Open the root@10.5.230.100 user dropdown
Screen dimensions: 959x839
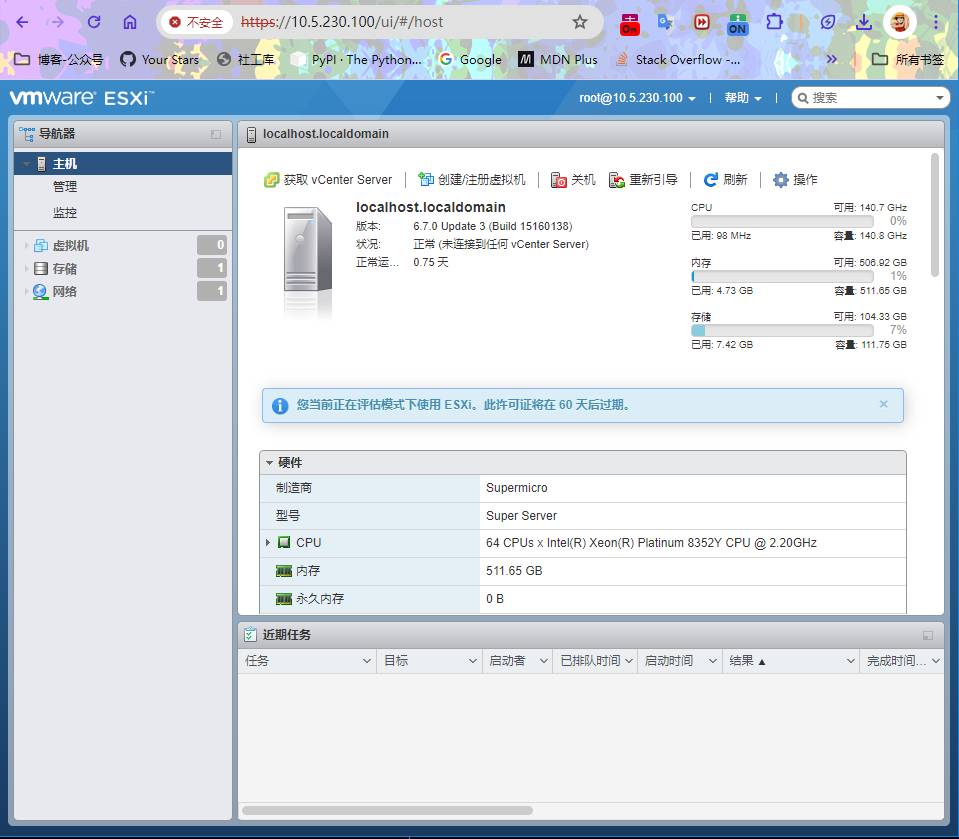pyautogui.click(x=637, y=98)
